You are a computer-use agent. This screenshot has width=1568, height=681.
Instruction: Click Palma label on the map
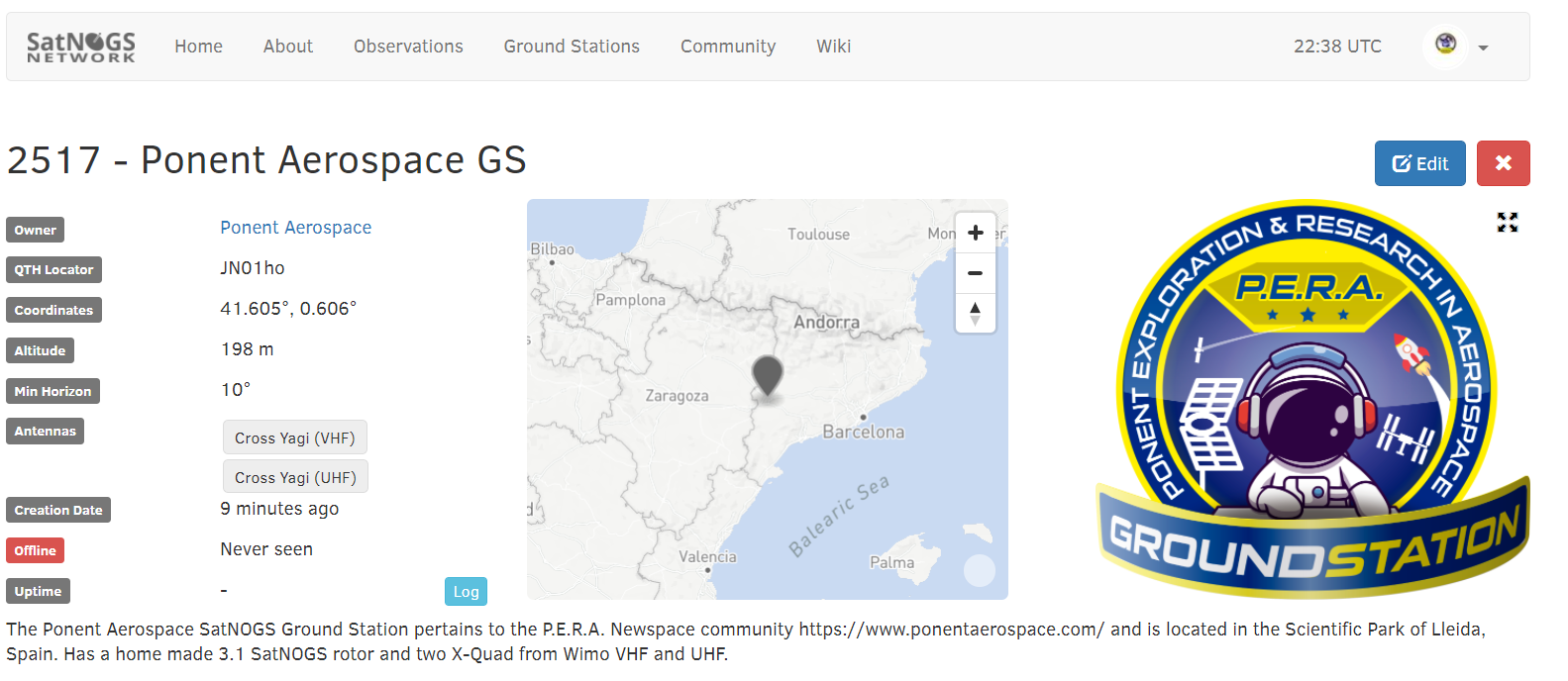(891, 562)
